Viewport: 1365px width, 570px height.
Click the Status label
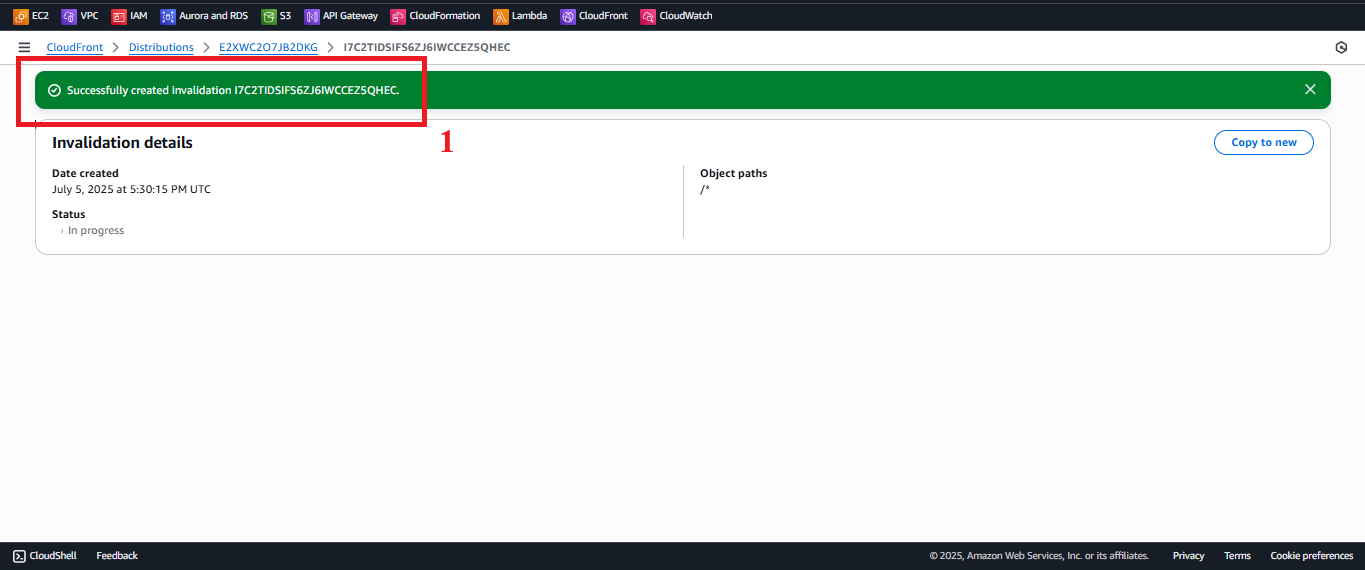pos(69,214)
